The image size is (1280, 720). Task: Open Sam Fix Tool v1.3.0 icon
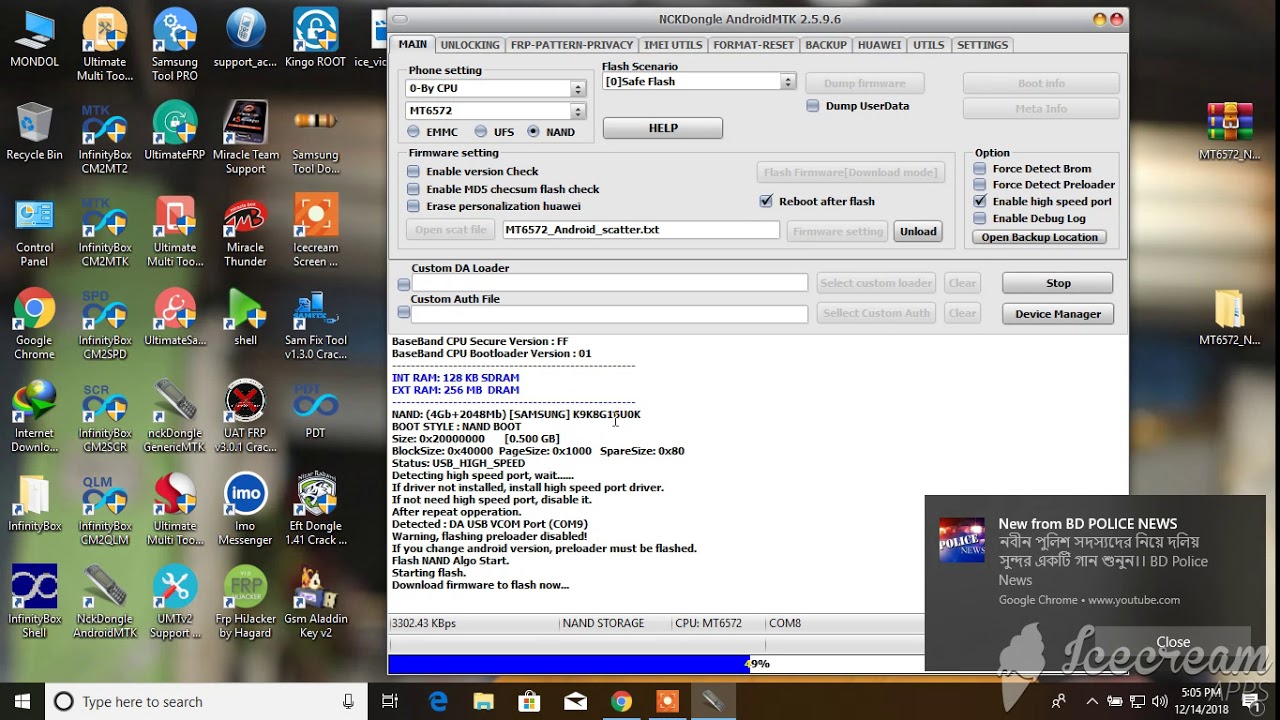click(x=315, y=325)
